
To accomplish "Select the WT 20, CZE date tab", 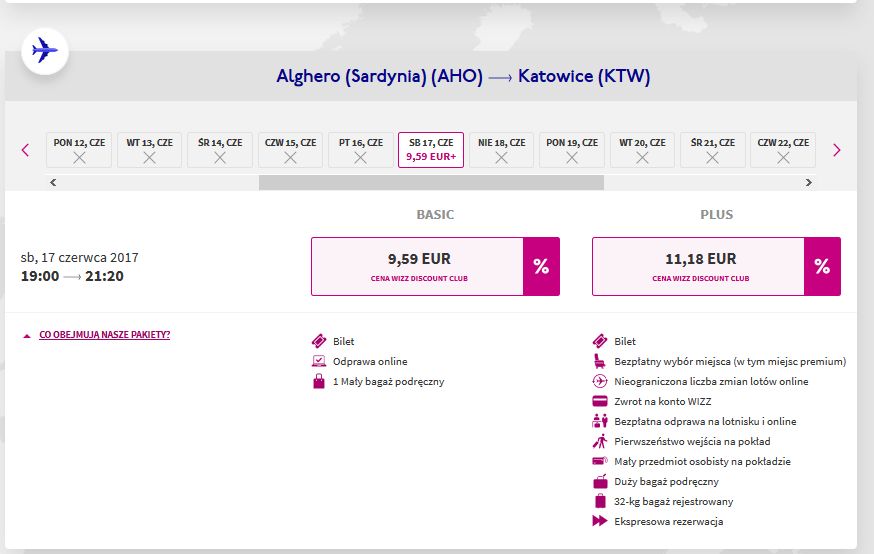I will 642,150.
